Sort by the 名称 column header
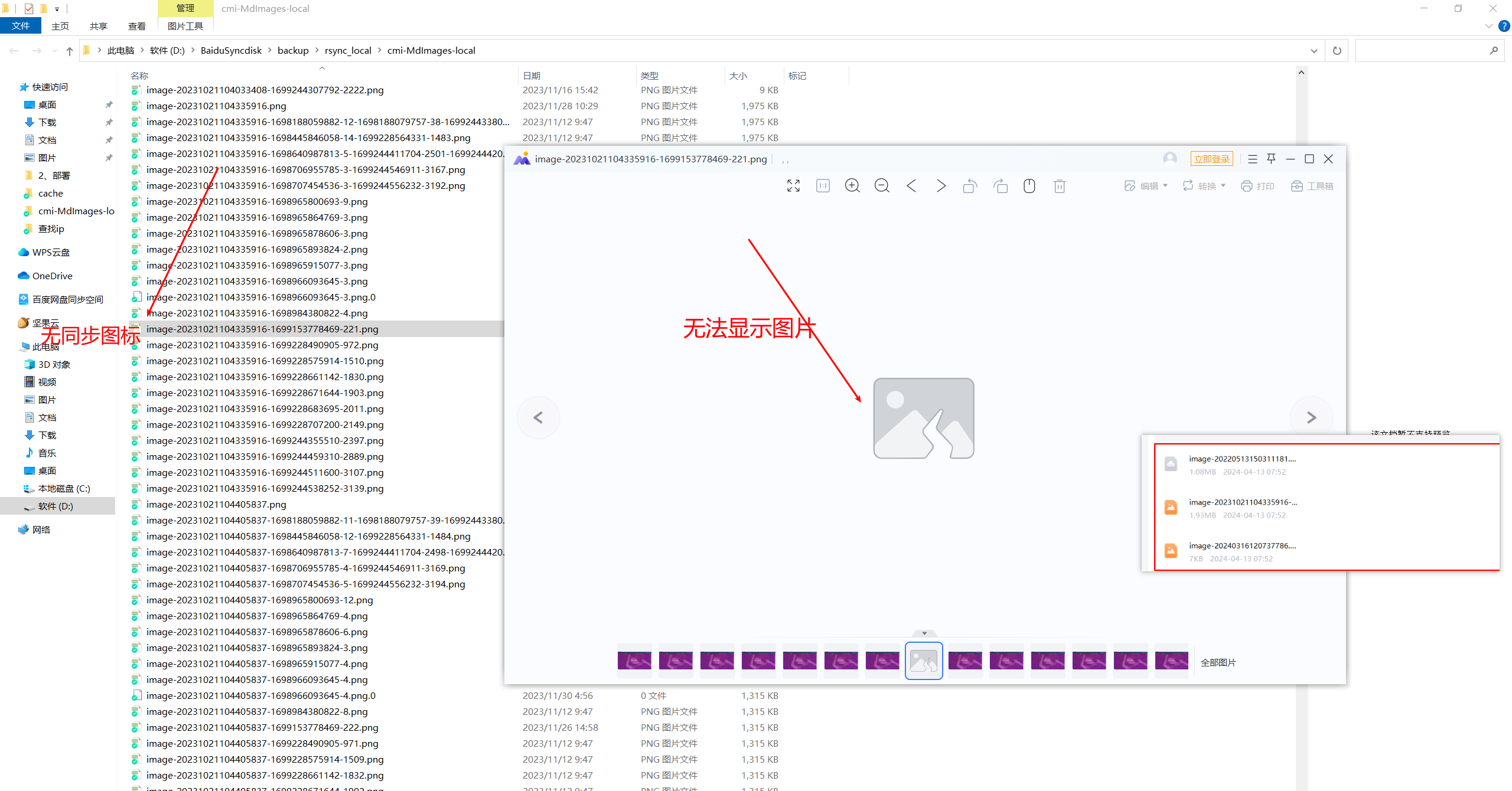 click(139, 76)
